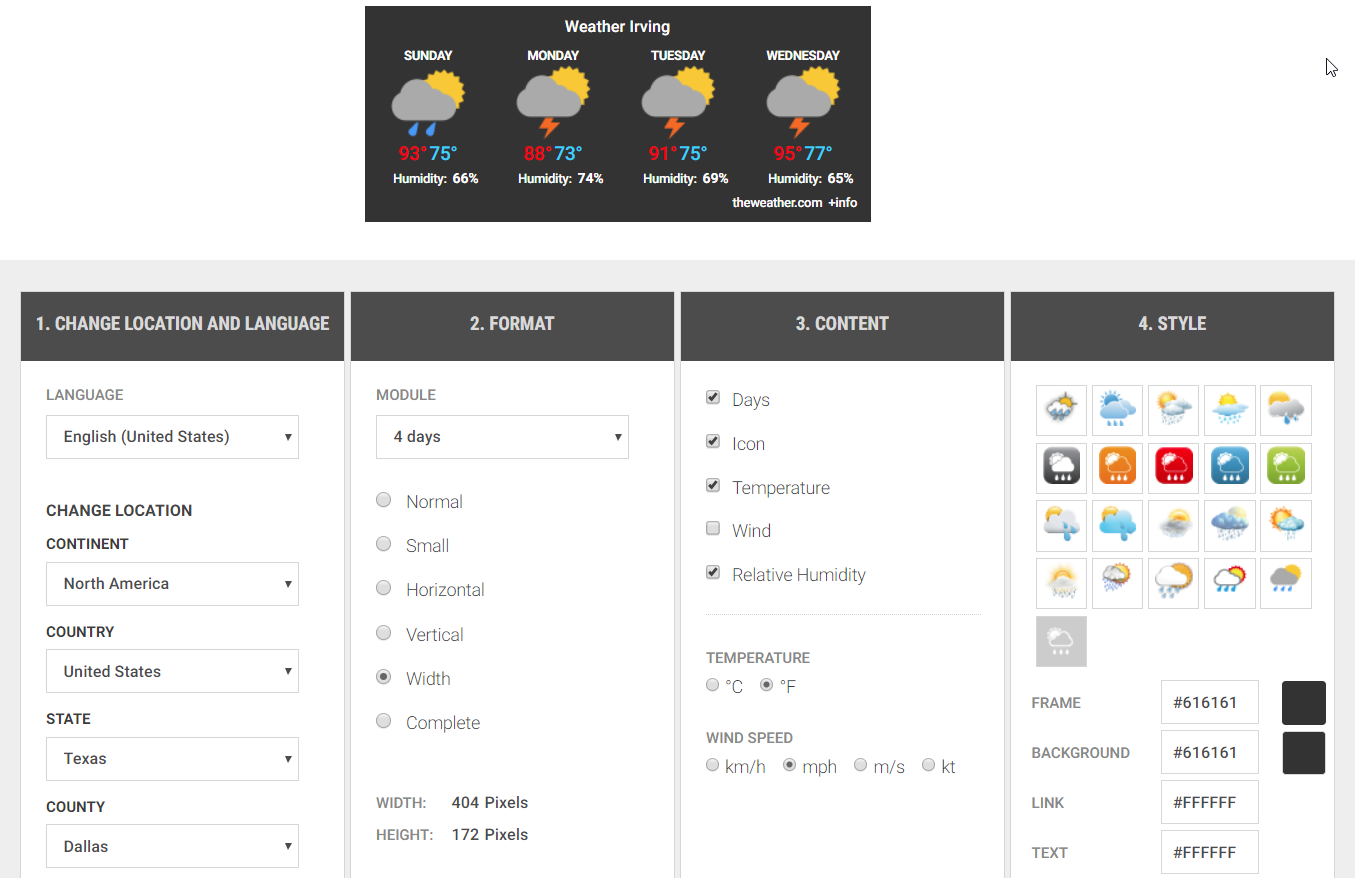Open the Continent dropdown
This screenshot has height=878, width=1355.
coord(172,584)
